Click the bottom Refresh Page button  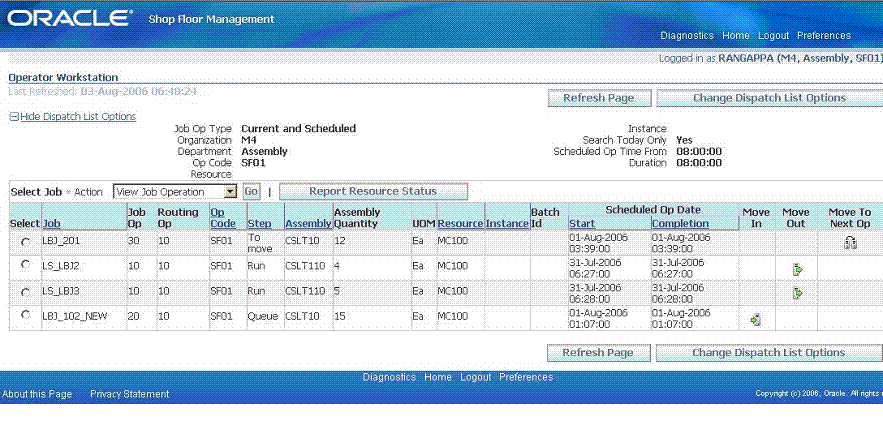599,353
